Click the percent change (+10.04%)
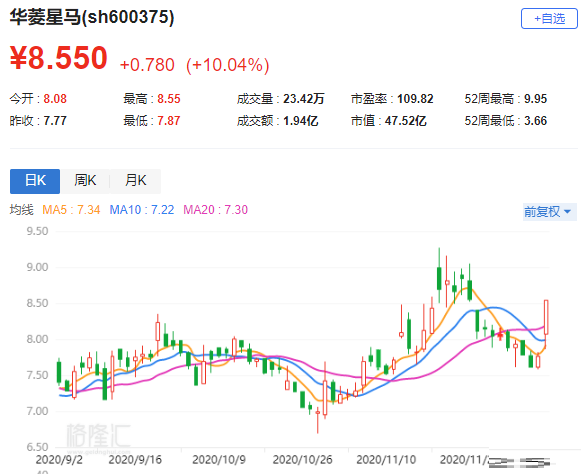This screenshot has width=583, height=474. [228, 65]
